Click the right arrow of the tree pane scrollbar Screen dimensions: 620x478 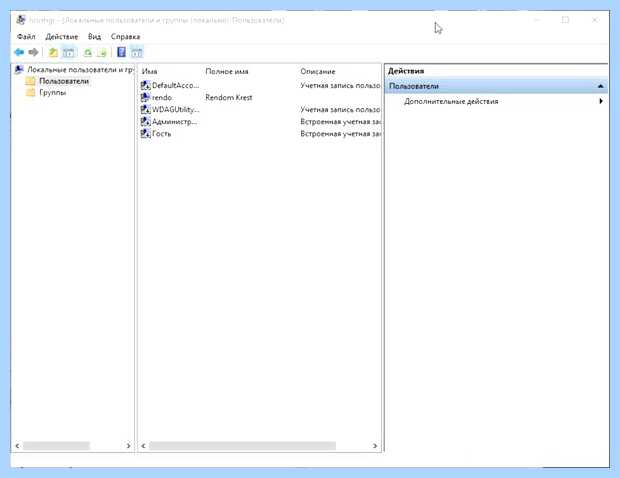point(129,446)
